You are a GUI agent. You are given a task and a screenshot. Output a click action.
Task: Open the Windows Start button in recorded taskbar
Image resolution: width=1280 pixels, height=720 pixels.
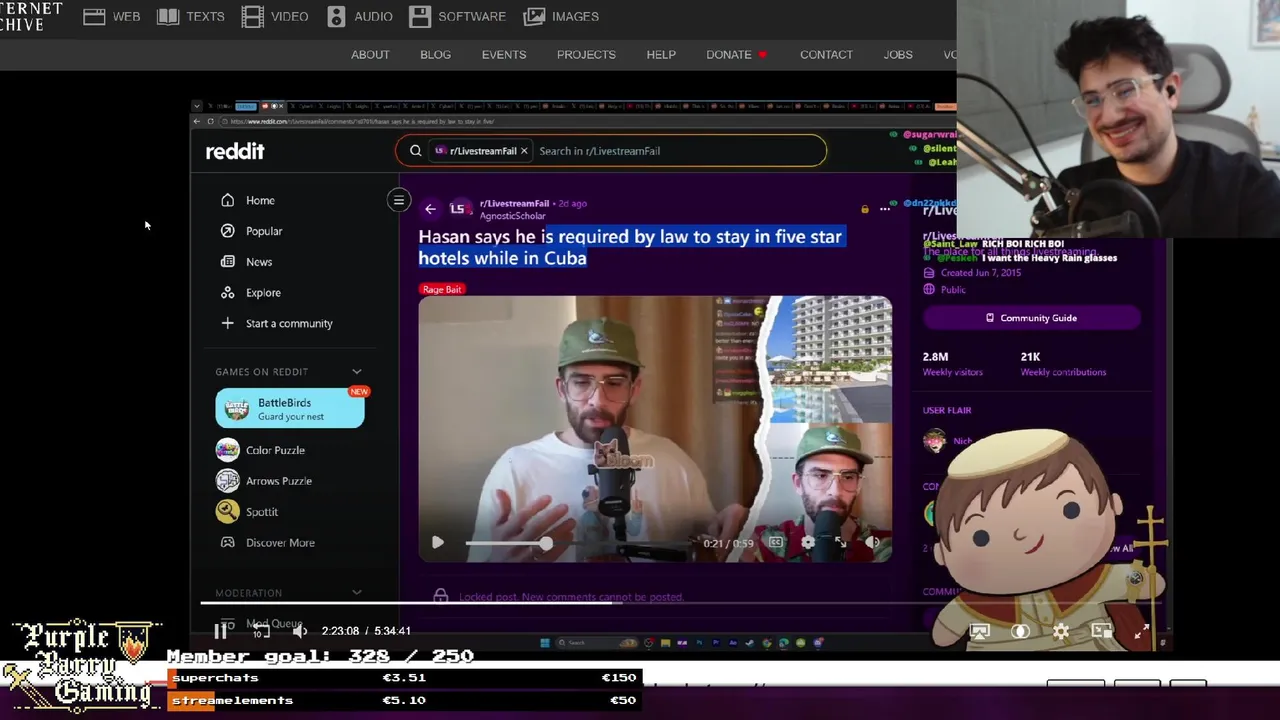coord(544,643)
